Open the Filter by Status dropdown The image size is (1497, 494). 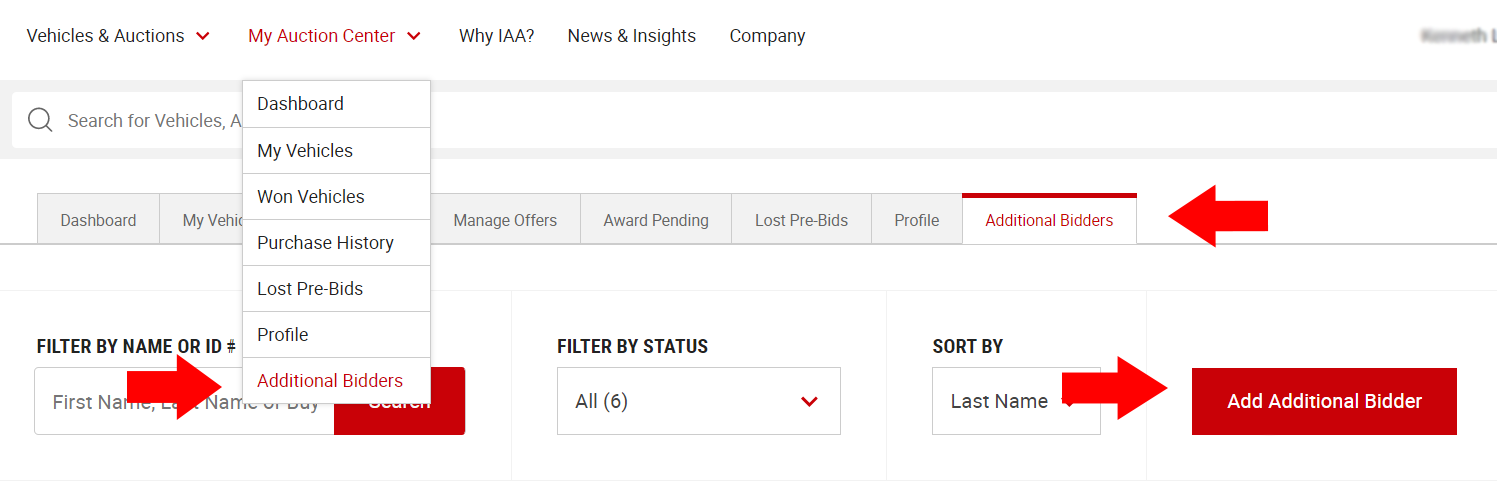(698, 401)
